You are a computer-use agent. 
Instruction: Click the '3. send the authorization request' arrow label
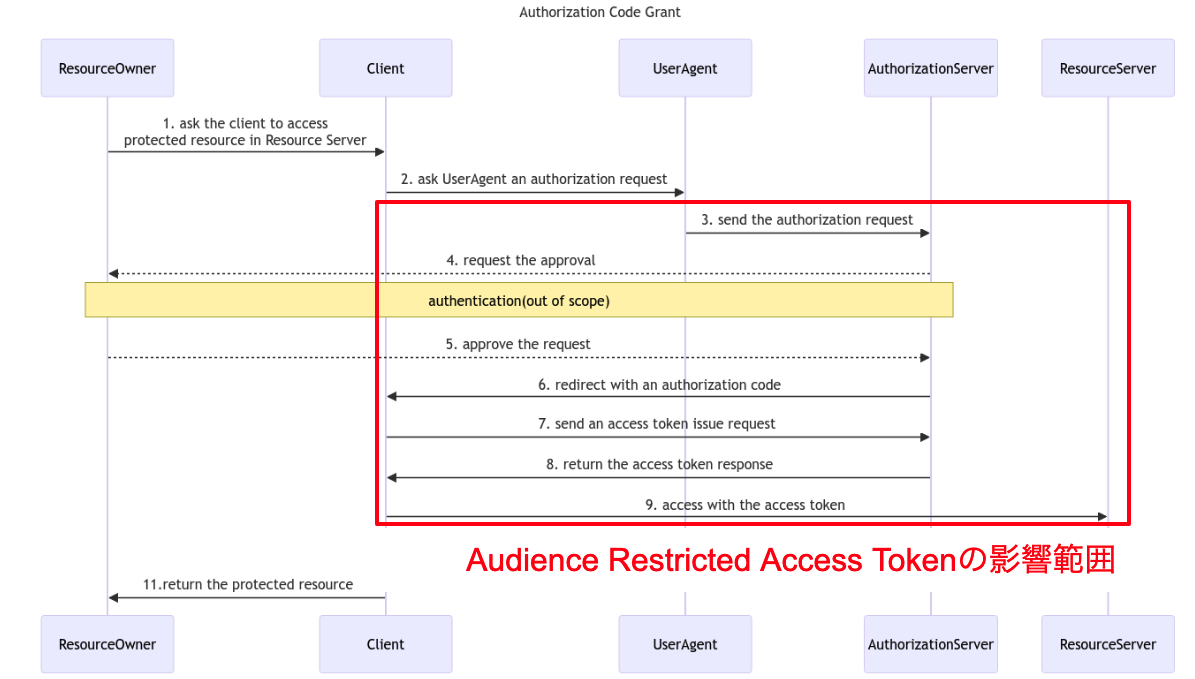tap(807, 219)
